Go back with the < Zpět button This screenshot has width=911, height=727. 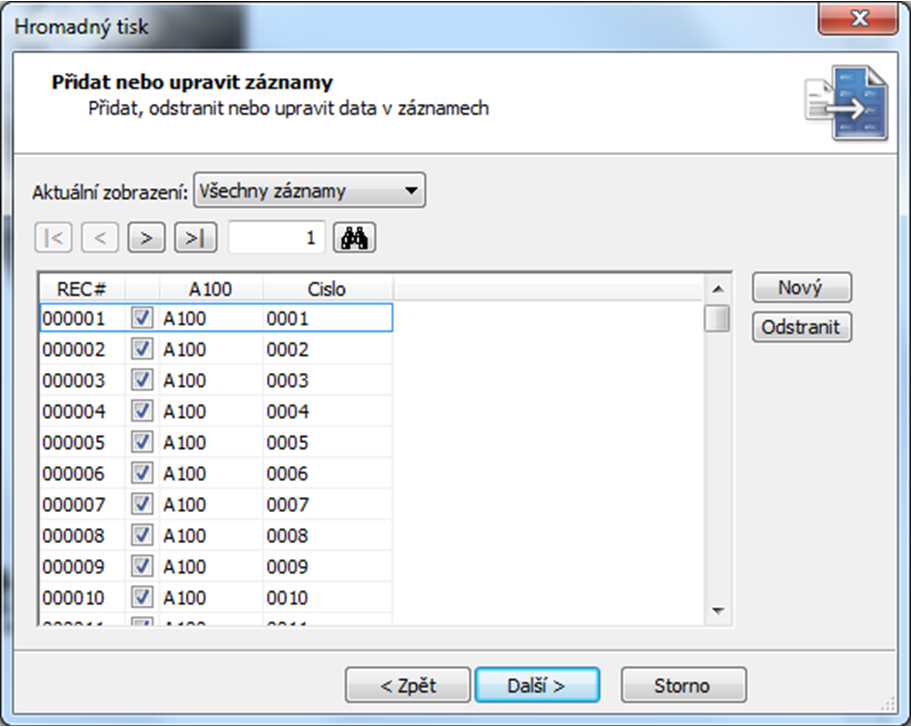407,686
